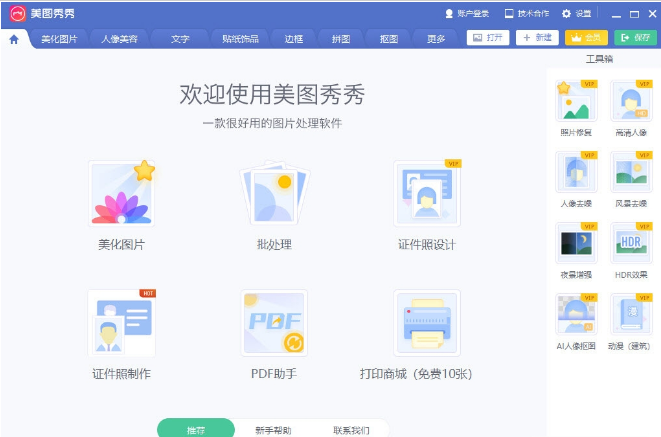
Task: Open the 更多 tab
Action: tap(436, 39)
